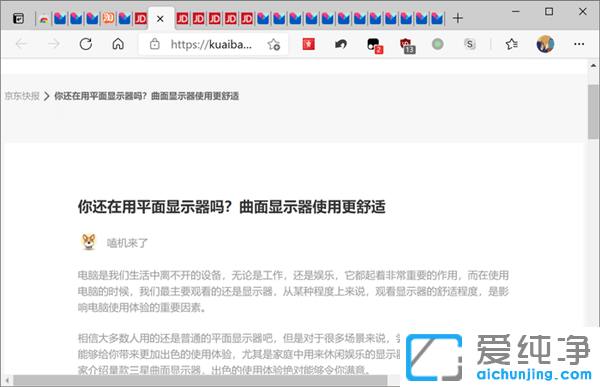The width and height of the screenshot is (600, 387).
Task: Open a new tab with plus button
Action: click(x=458, y=18)
